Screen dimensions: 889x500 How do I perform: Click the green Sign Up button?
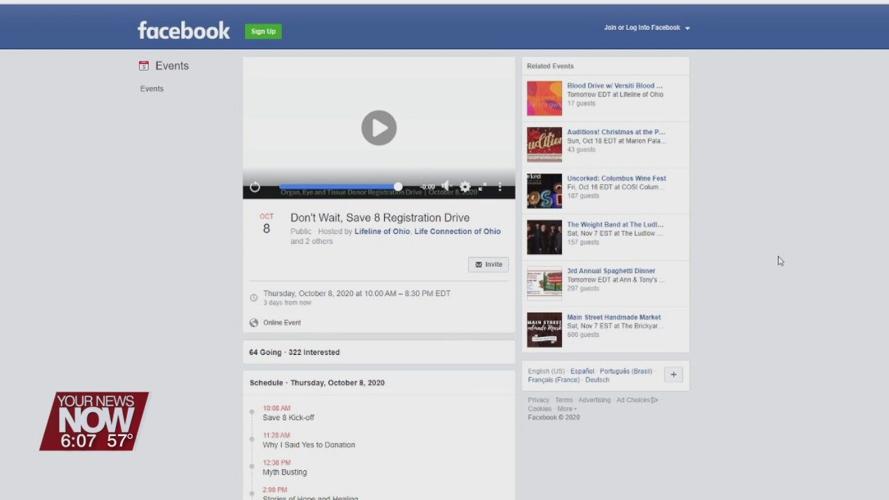pos(263,31)
